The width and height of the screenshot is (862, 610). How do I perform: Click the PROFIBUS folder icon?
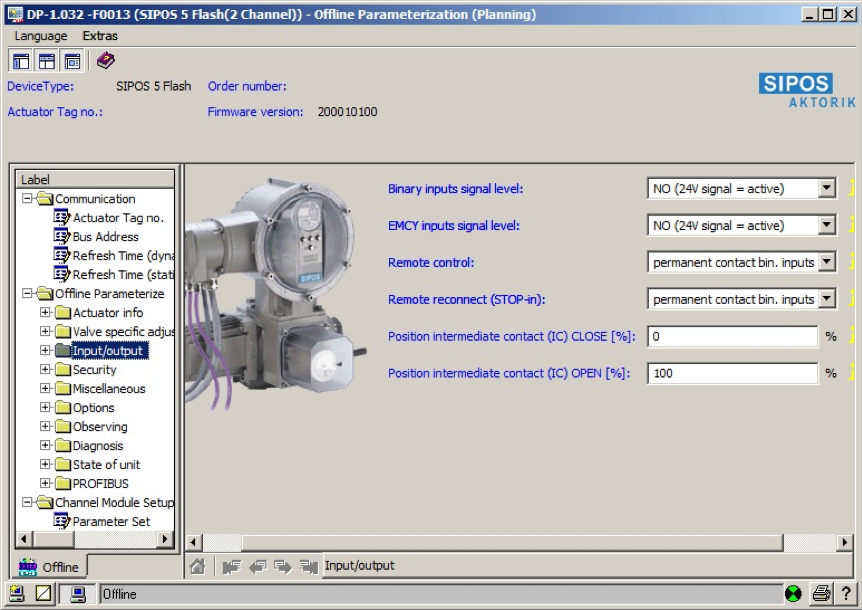pyautogui.click(x=63, y=483)
